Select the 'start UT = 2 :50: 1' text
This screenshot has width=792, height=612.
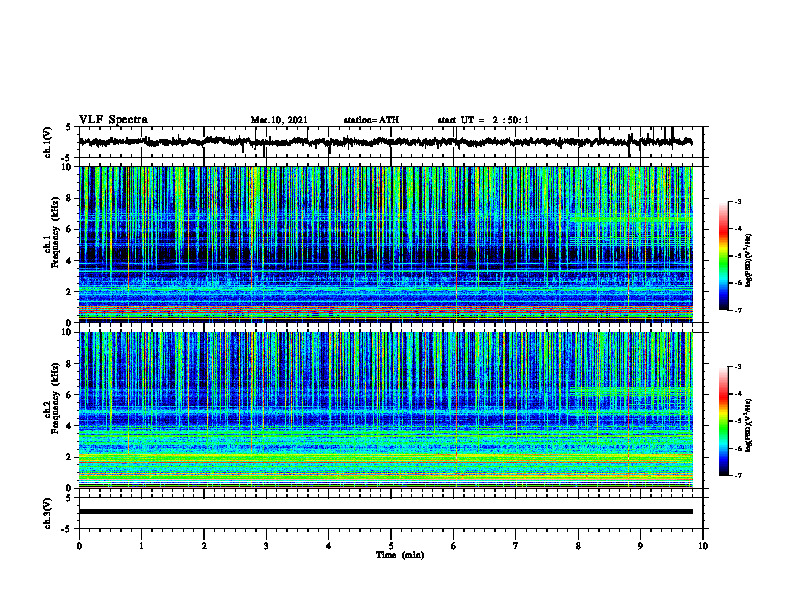tap(483, 120)
